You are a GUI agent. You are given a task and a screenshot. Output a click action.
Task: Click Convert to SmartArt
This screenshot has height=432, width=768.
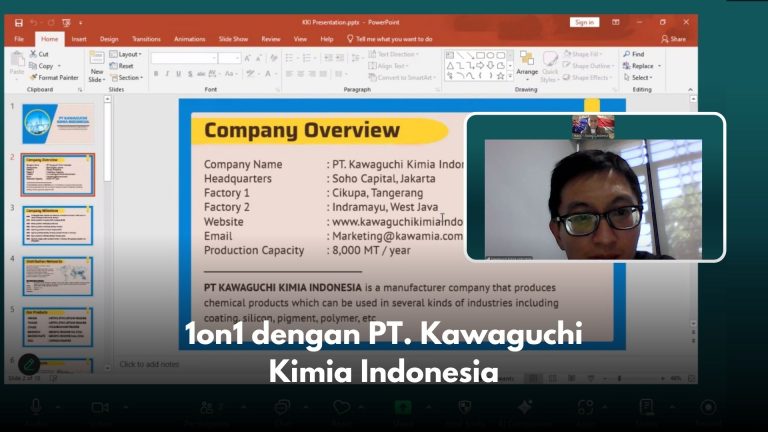pos(402,77)
